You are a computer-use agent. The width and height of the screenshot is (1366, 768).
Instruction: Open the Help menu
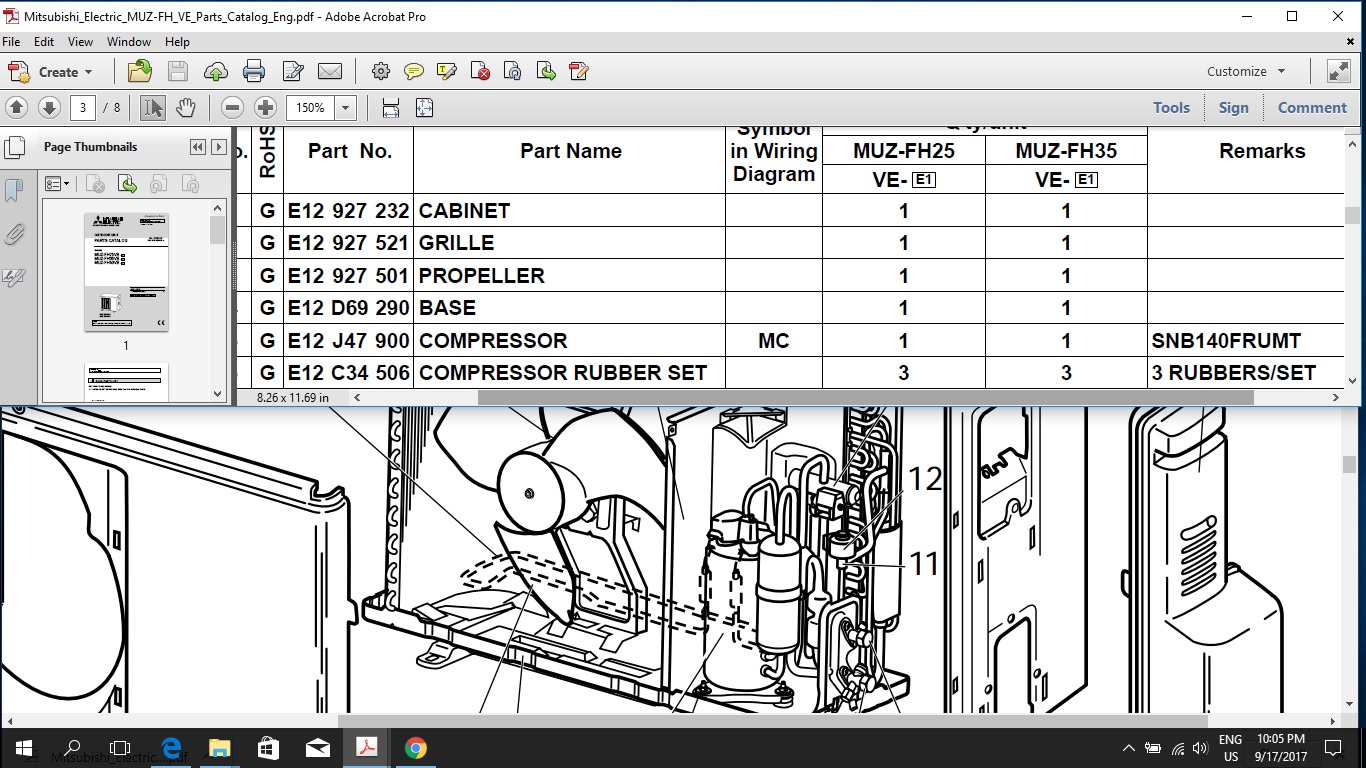177,42
